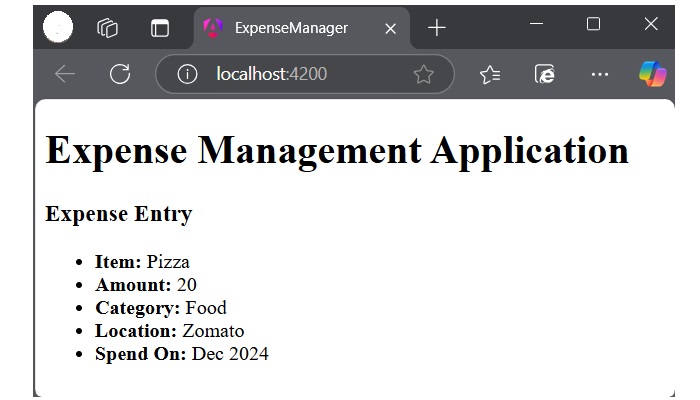Open the workspaces icon

click(108, 28)
